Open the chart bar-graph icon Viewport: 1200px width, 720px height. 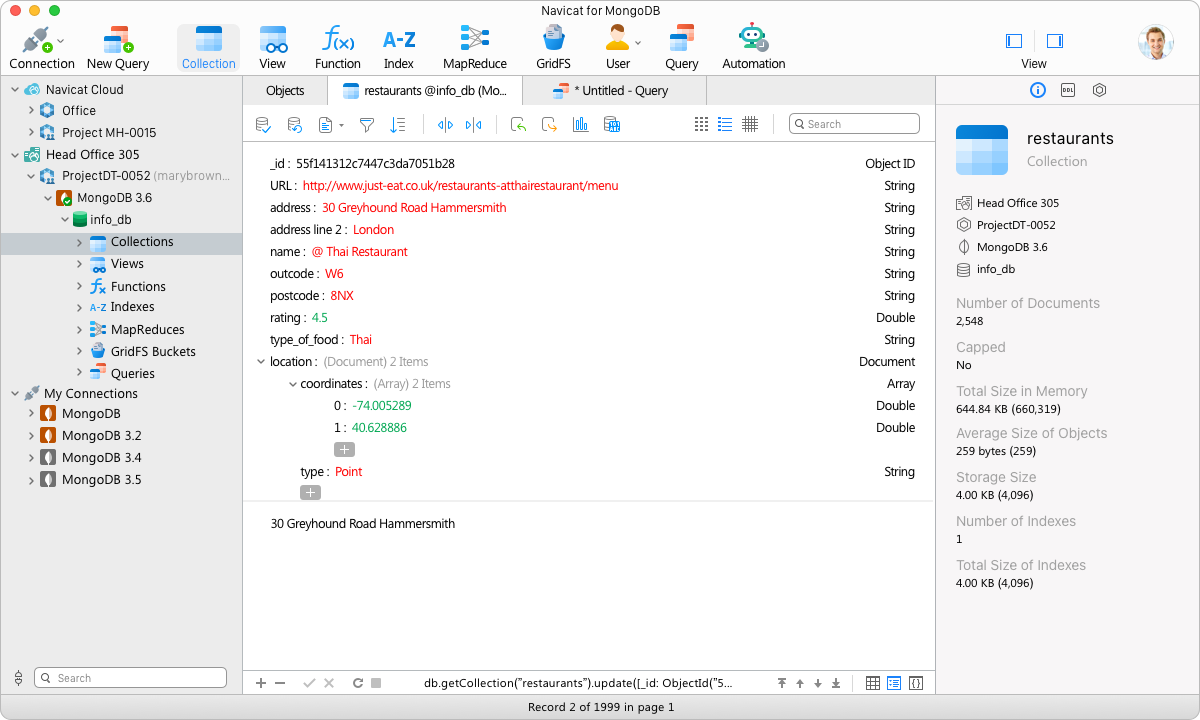[x=580, y=125]
